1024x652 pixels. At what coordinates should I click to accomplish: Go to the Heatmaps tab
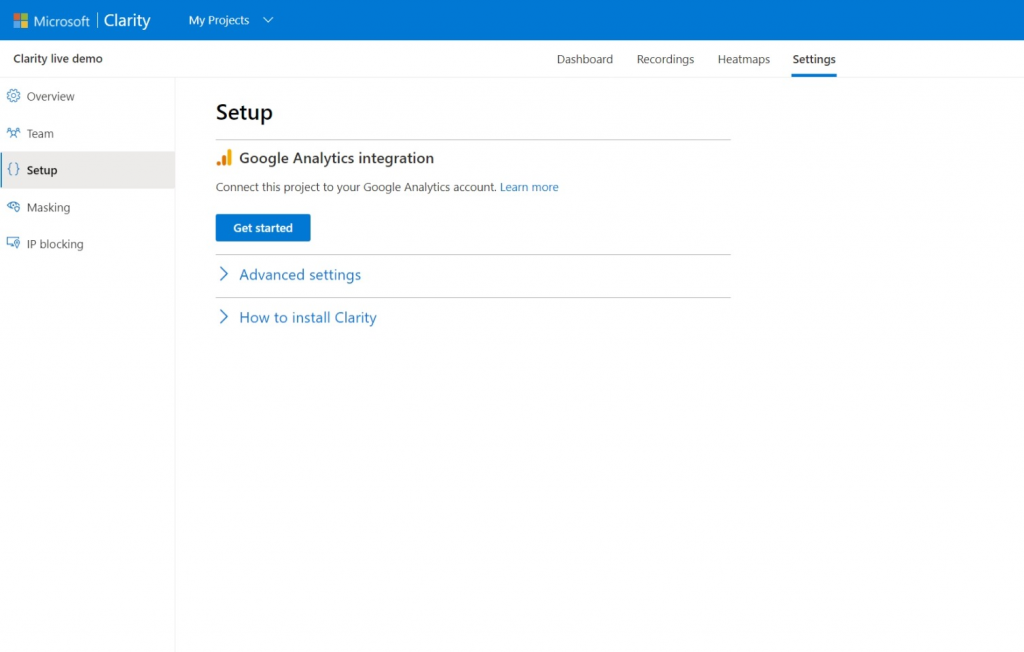click(x=743, y=59)
